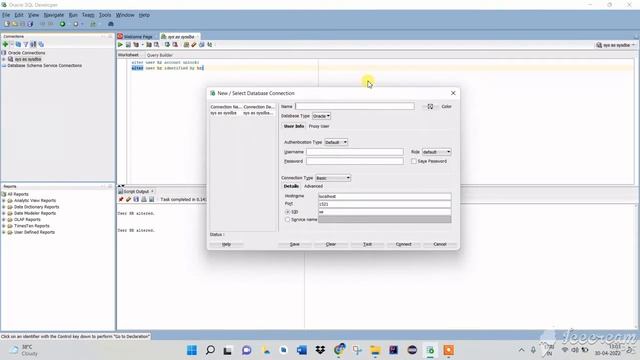Click the Port field
640x360 pixels.
click(384, 204)
